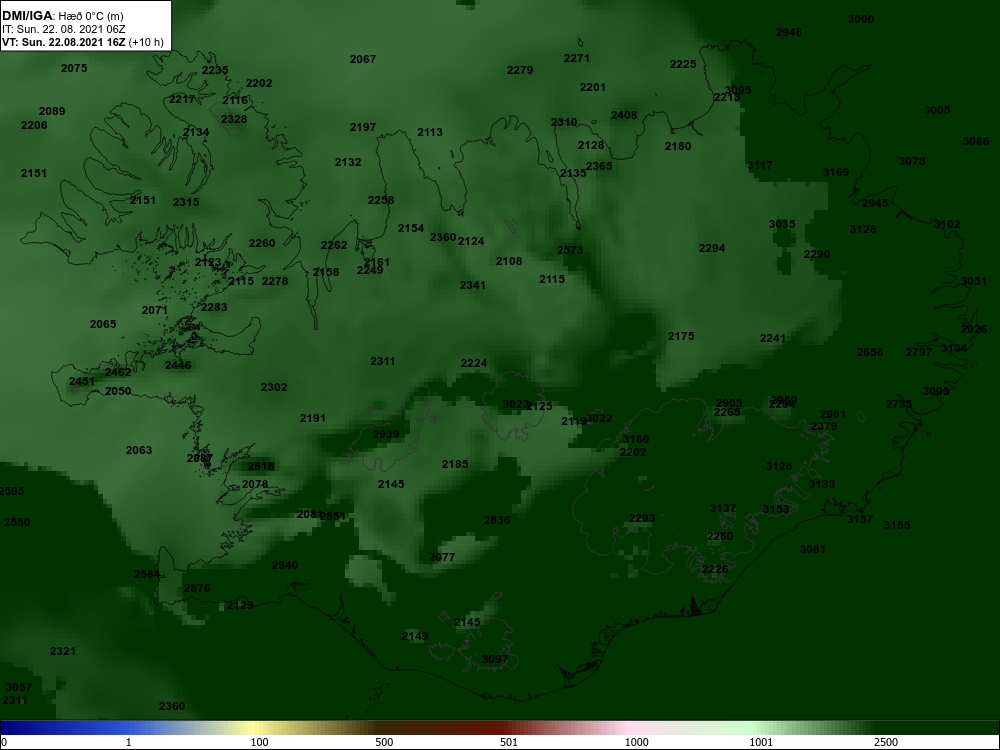Screen dimensions: 1000x750
Task: Select the 2260 height value
Action: pos(261,243)
